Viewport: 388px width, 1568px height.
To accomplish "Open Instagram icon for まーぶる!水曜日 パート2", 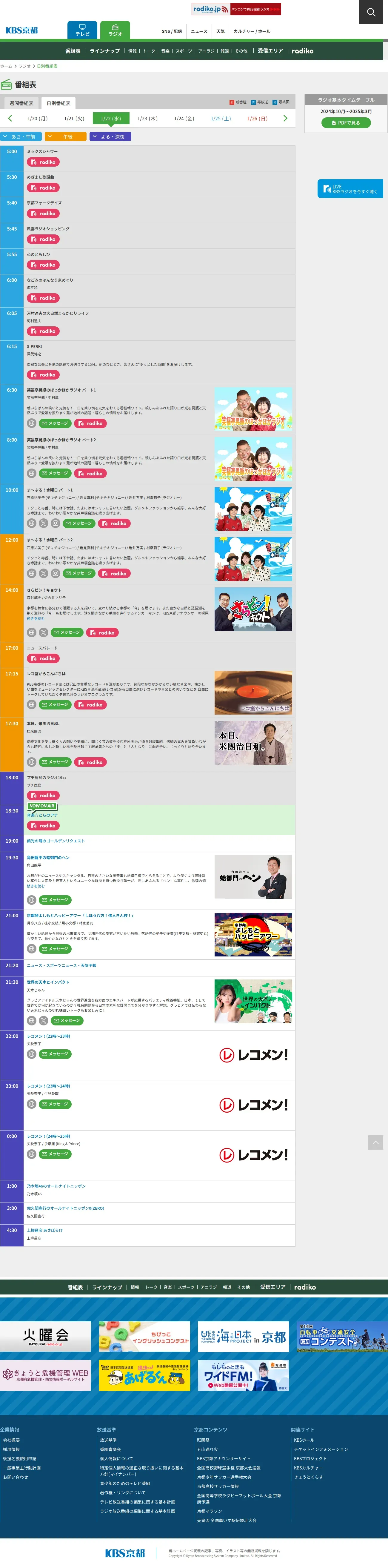I will (x=55, y=573).
